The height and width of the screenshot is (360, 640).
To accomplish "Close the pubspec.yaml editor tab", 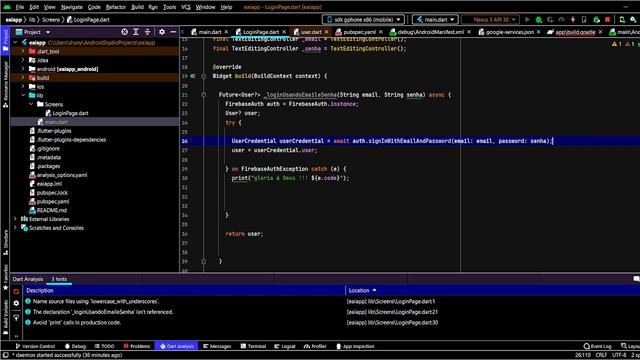I will [381, 32].
